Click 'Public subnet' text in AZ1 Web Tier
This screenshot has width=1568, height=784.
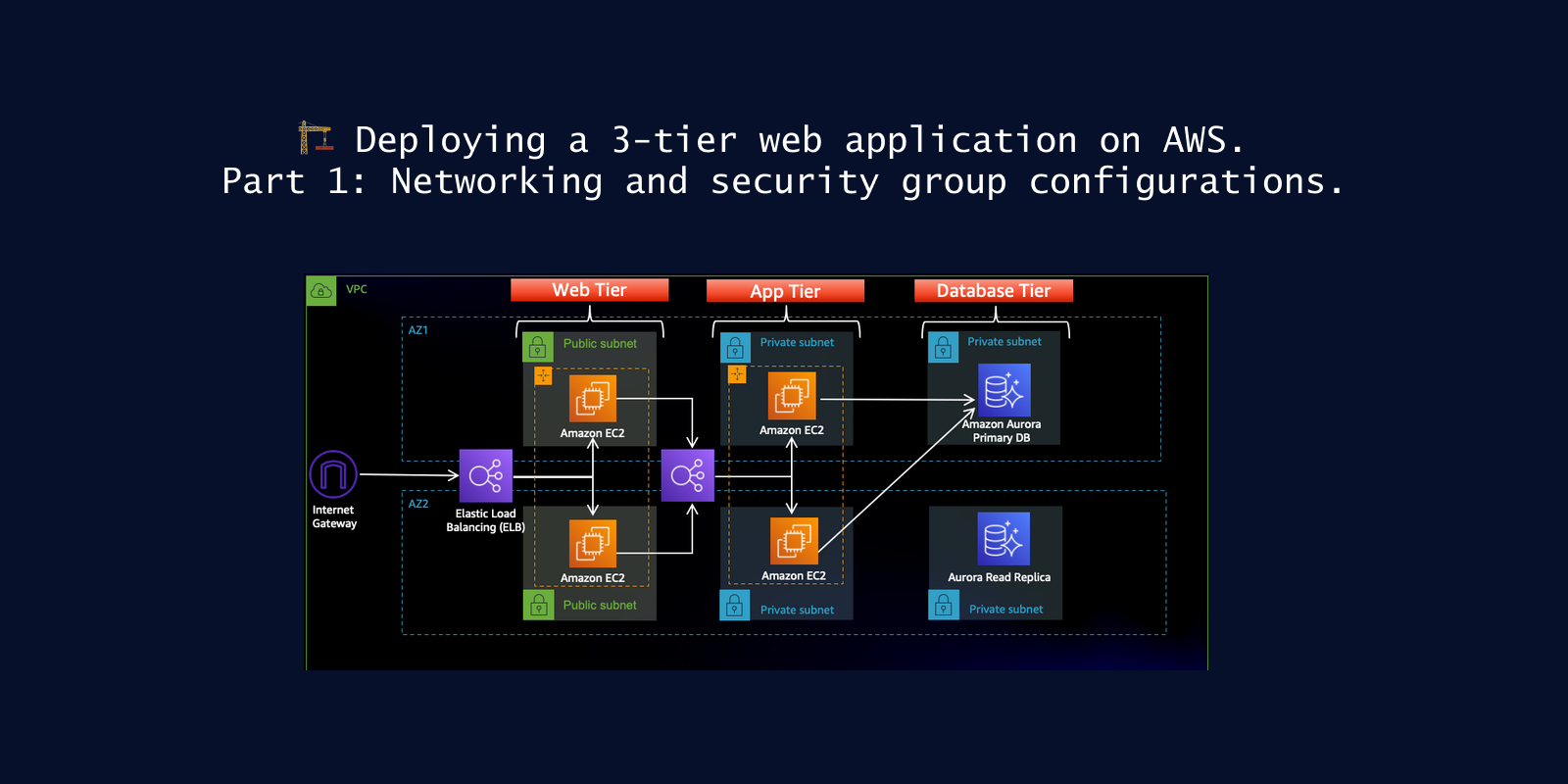pos(600,344)
